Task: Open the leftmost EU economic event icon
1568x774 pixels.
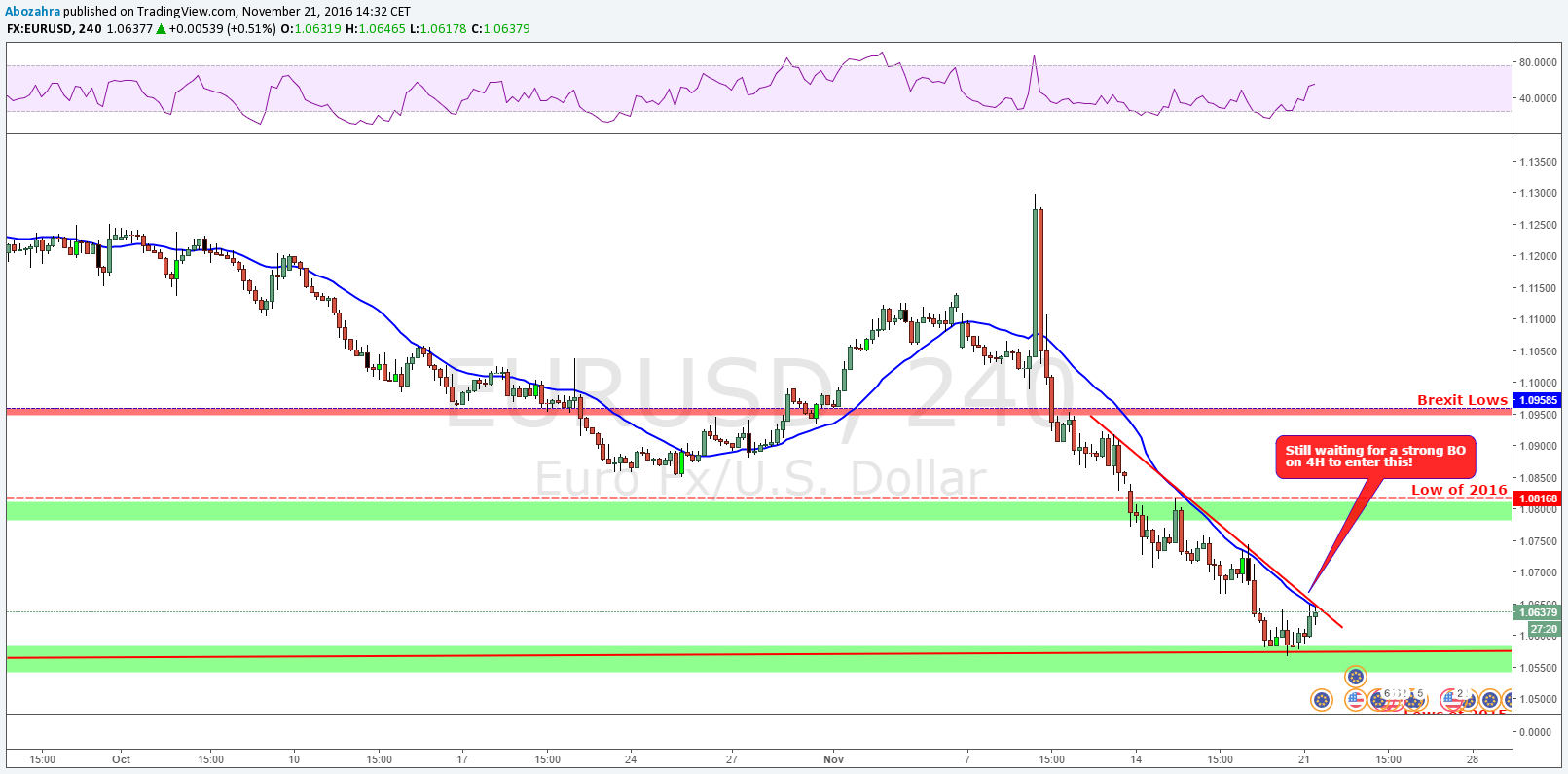Action: coord(1322,700)
